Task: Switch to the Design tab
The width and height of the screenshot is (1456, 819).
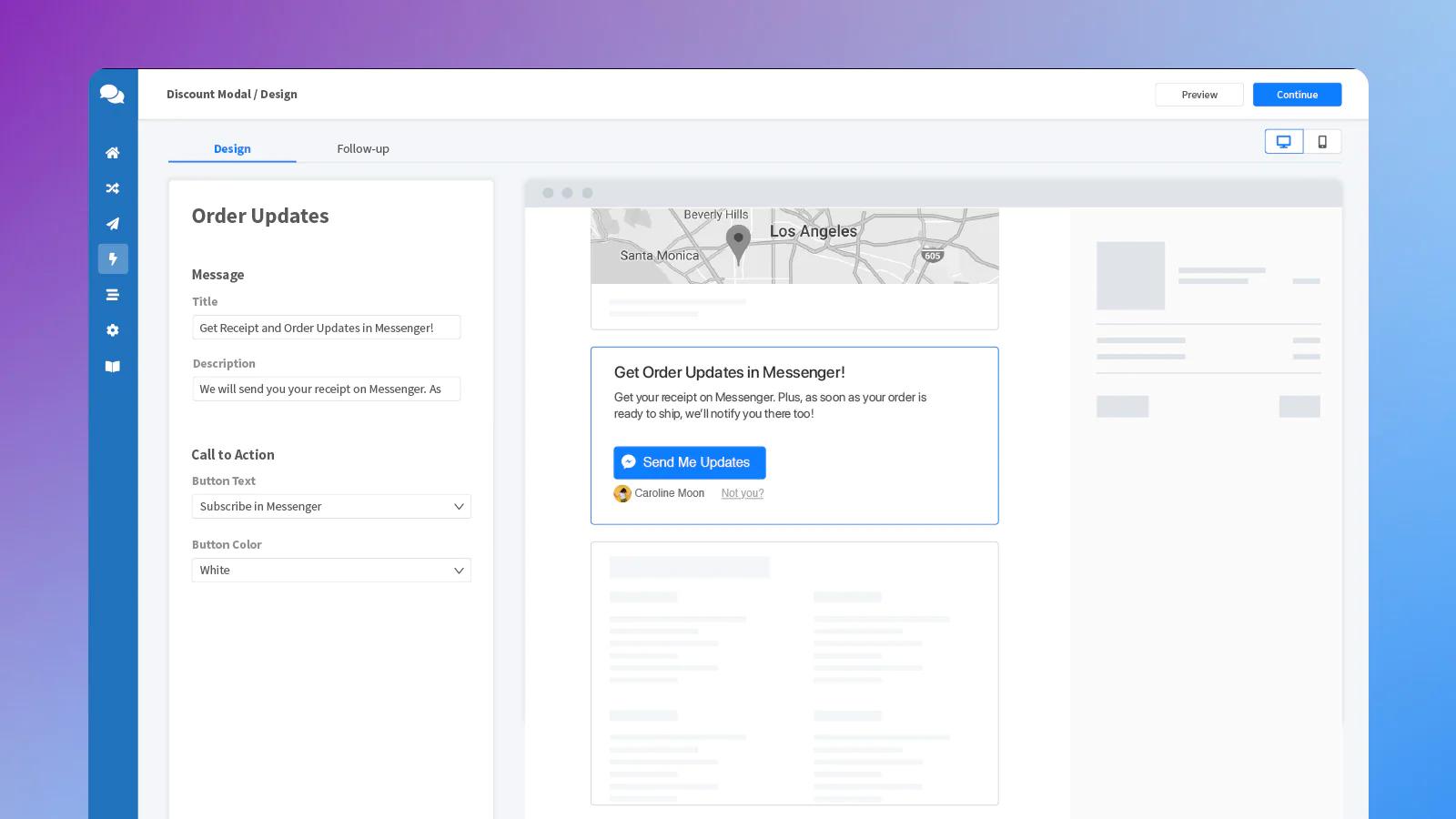Action: pos(232,148)
